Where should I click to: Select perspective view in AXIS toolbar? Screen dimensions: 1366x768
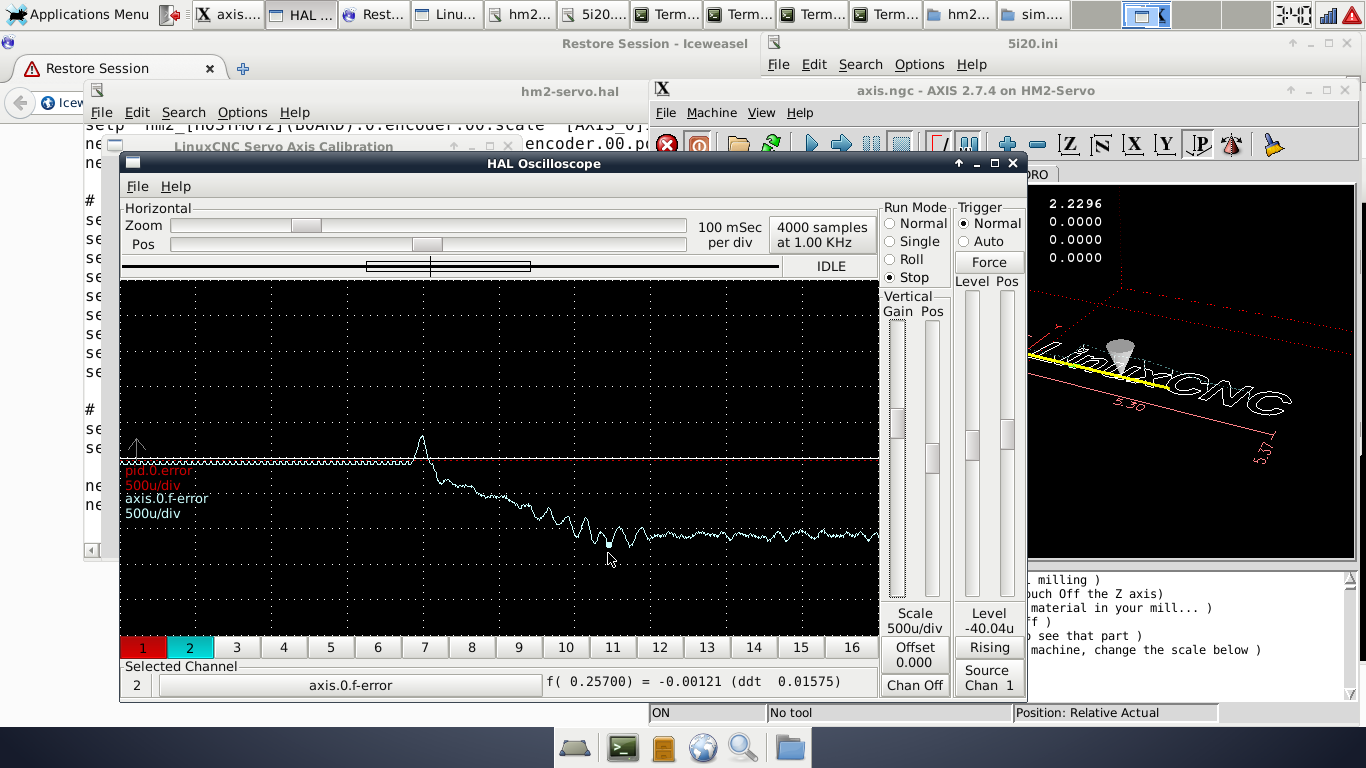[1197, 145]
